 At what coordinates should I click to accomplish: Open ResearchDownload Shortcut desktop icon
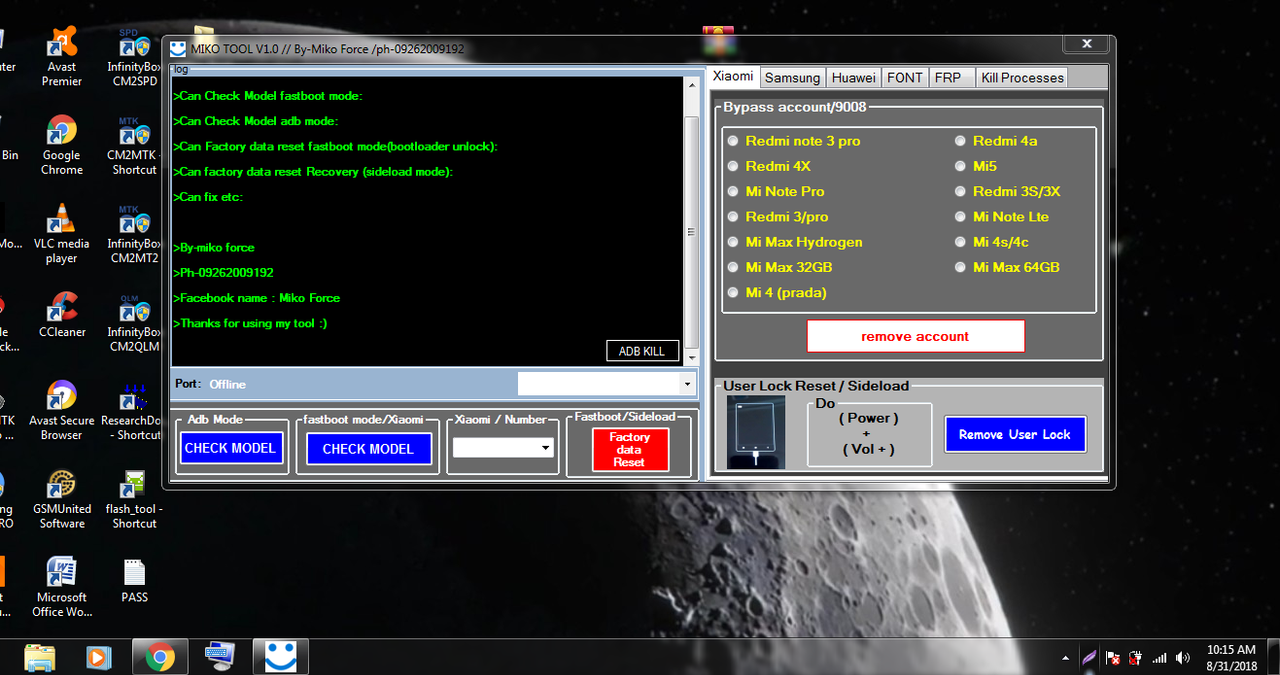pyautogui.click(x=134, y=410)
